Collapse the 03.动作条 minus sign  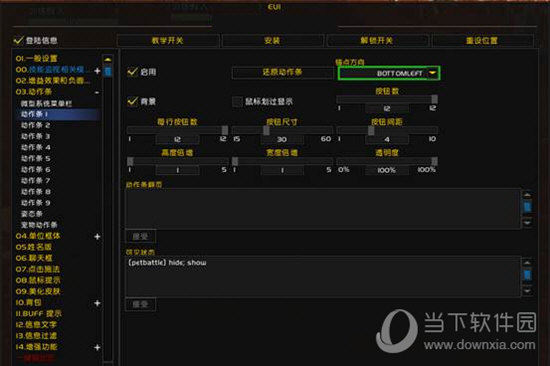point(97,92)
